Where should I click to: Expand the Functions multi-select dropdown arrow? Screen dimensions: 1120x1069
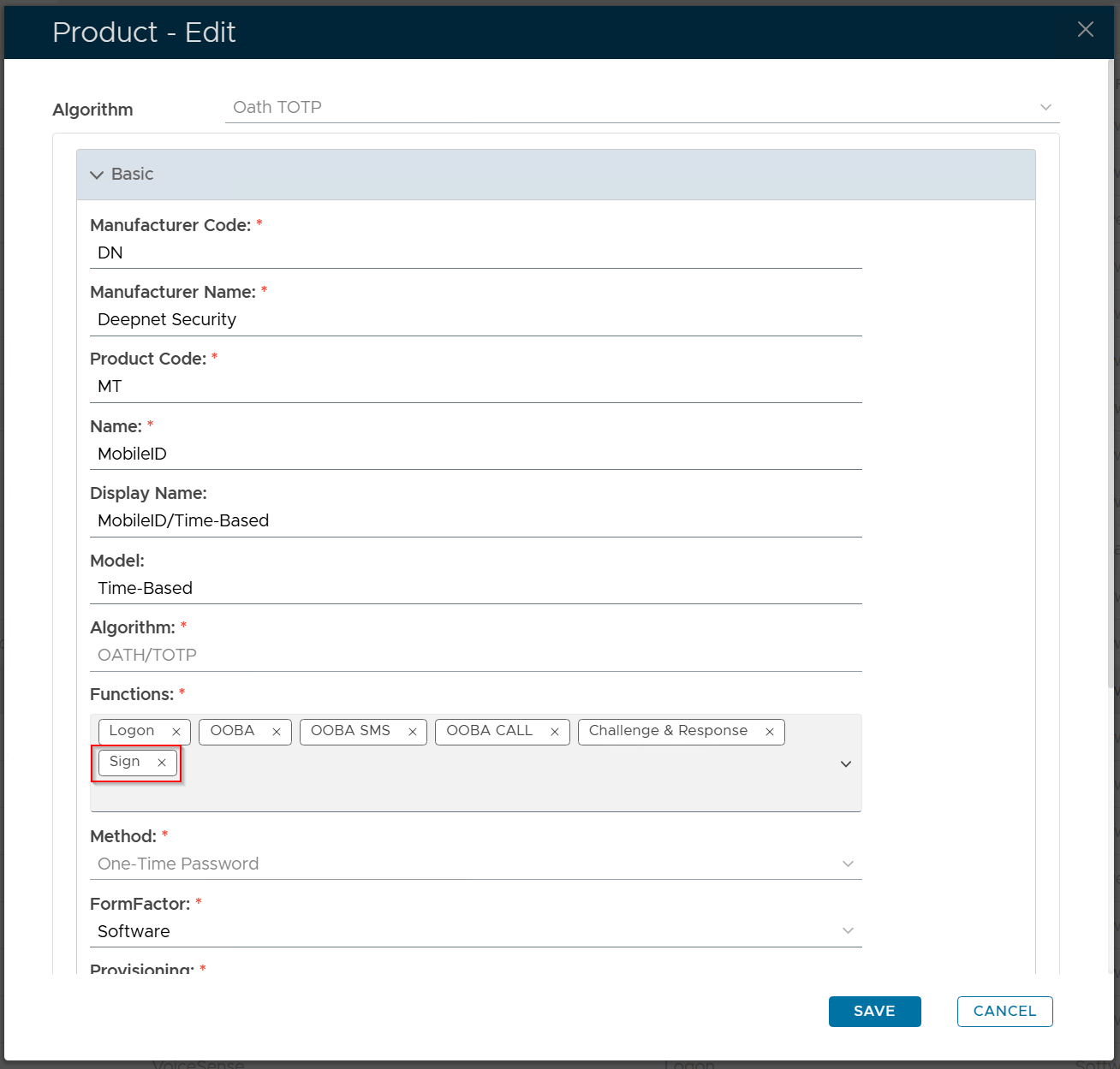(846, 763)
